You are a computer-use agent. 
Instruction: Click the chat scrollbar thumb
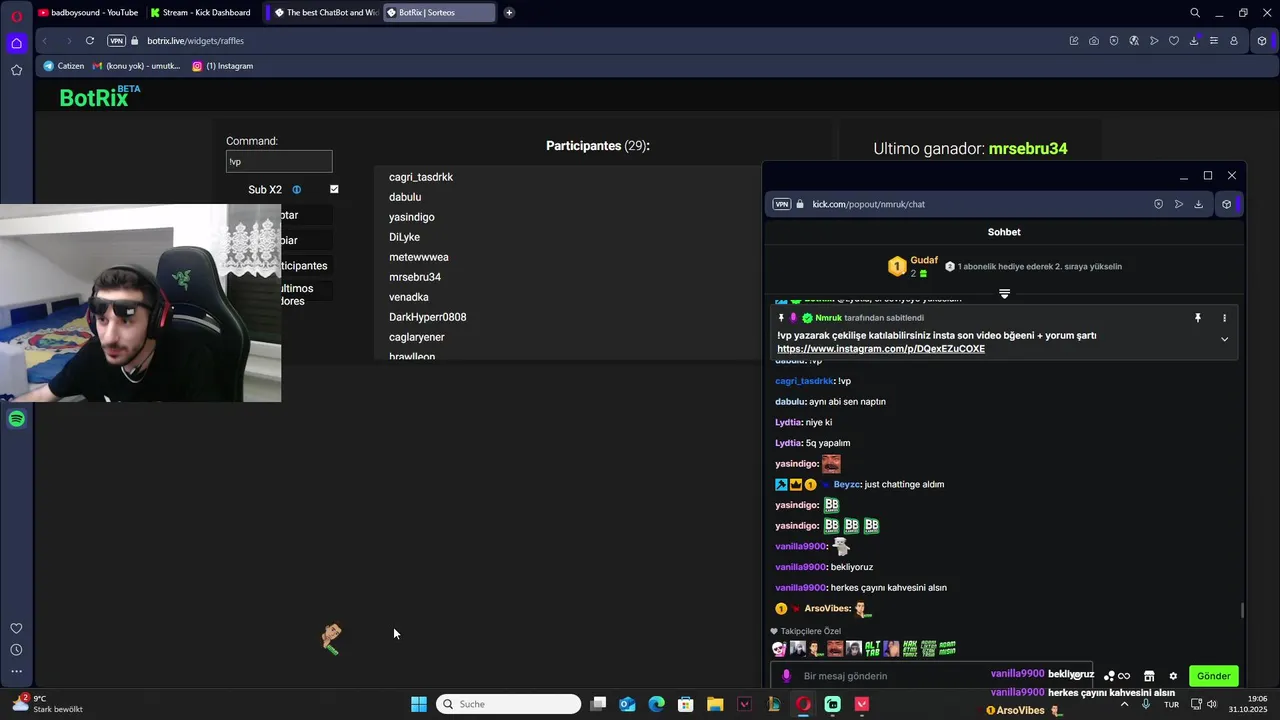1242,610
